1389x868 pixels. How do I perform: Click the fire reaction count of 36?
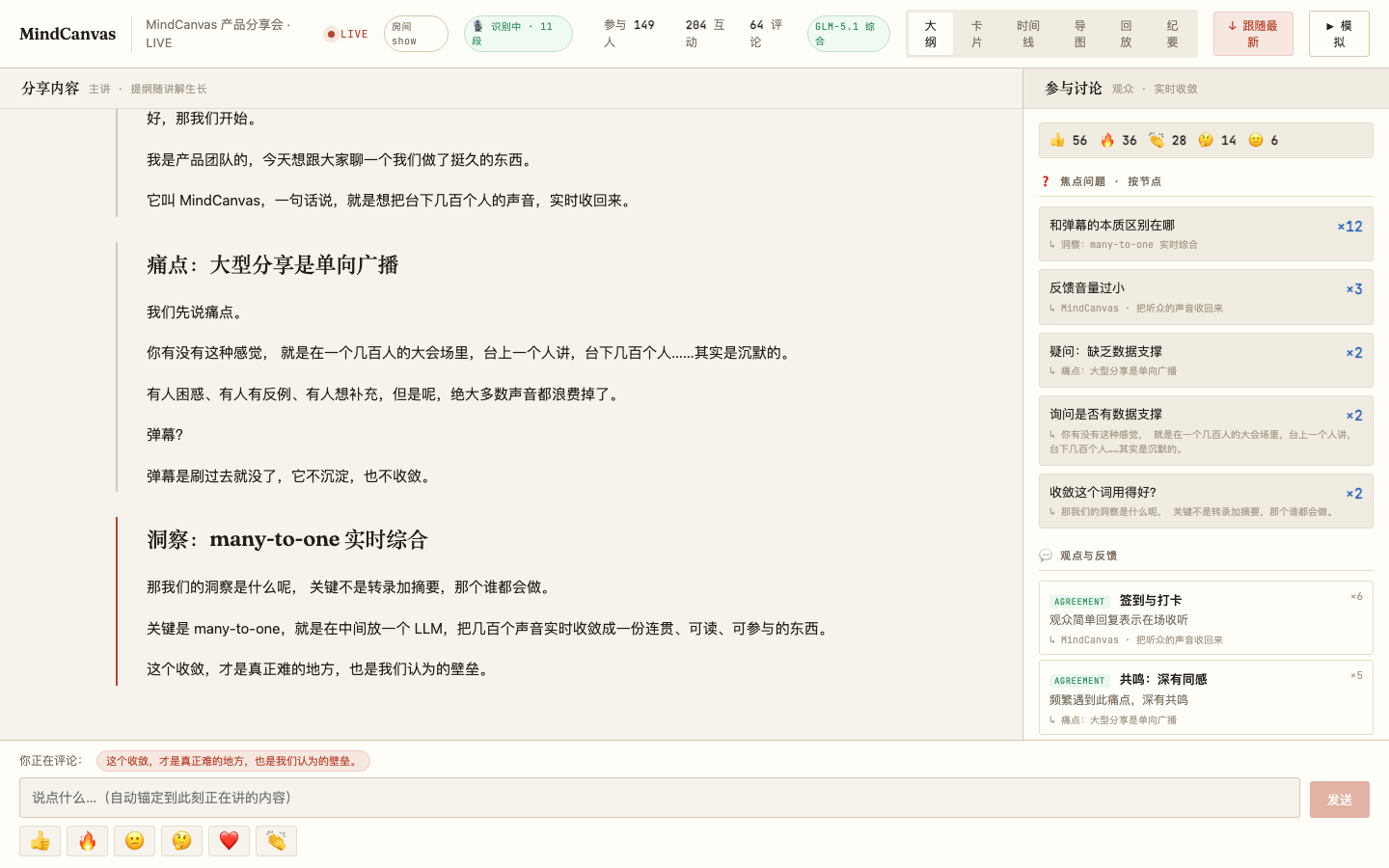pos(1119,141)
